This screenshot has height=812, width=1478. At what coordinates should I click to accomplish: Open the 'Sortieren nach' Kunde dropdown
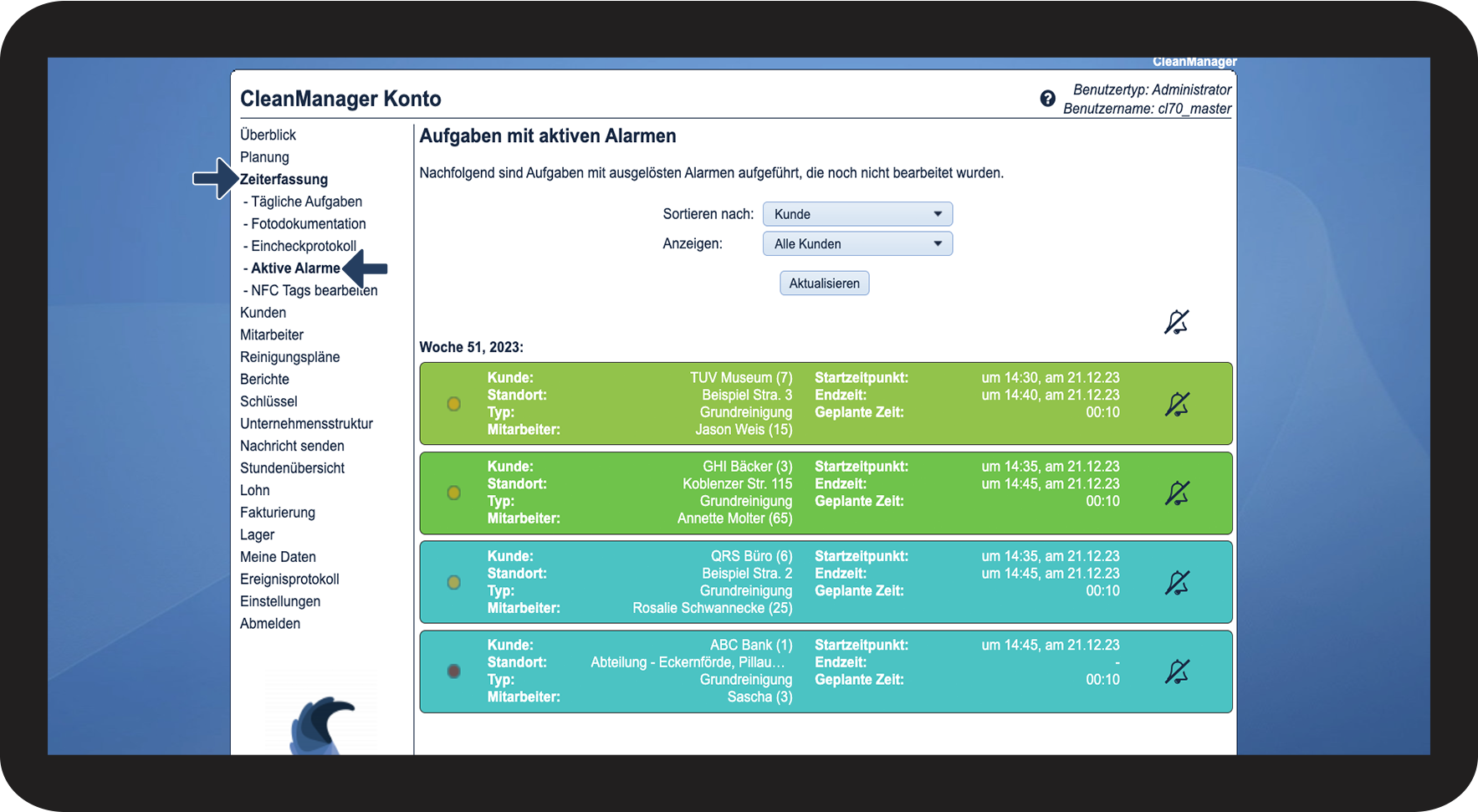coord(857,214)
